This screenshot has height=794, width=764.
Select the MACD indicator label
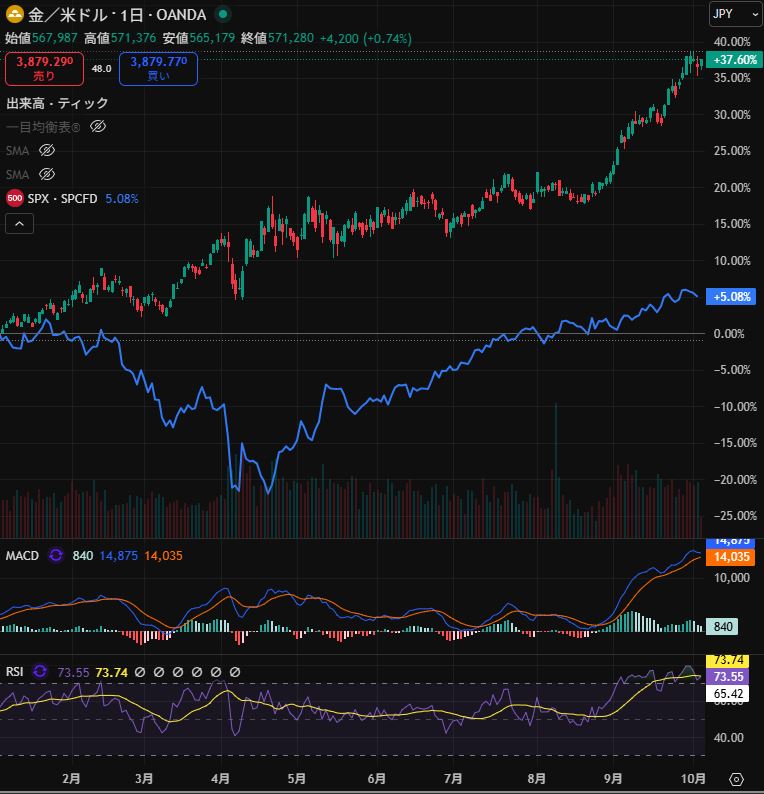point(22,555)
